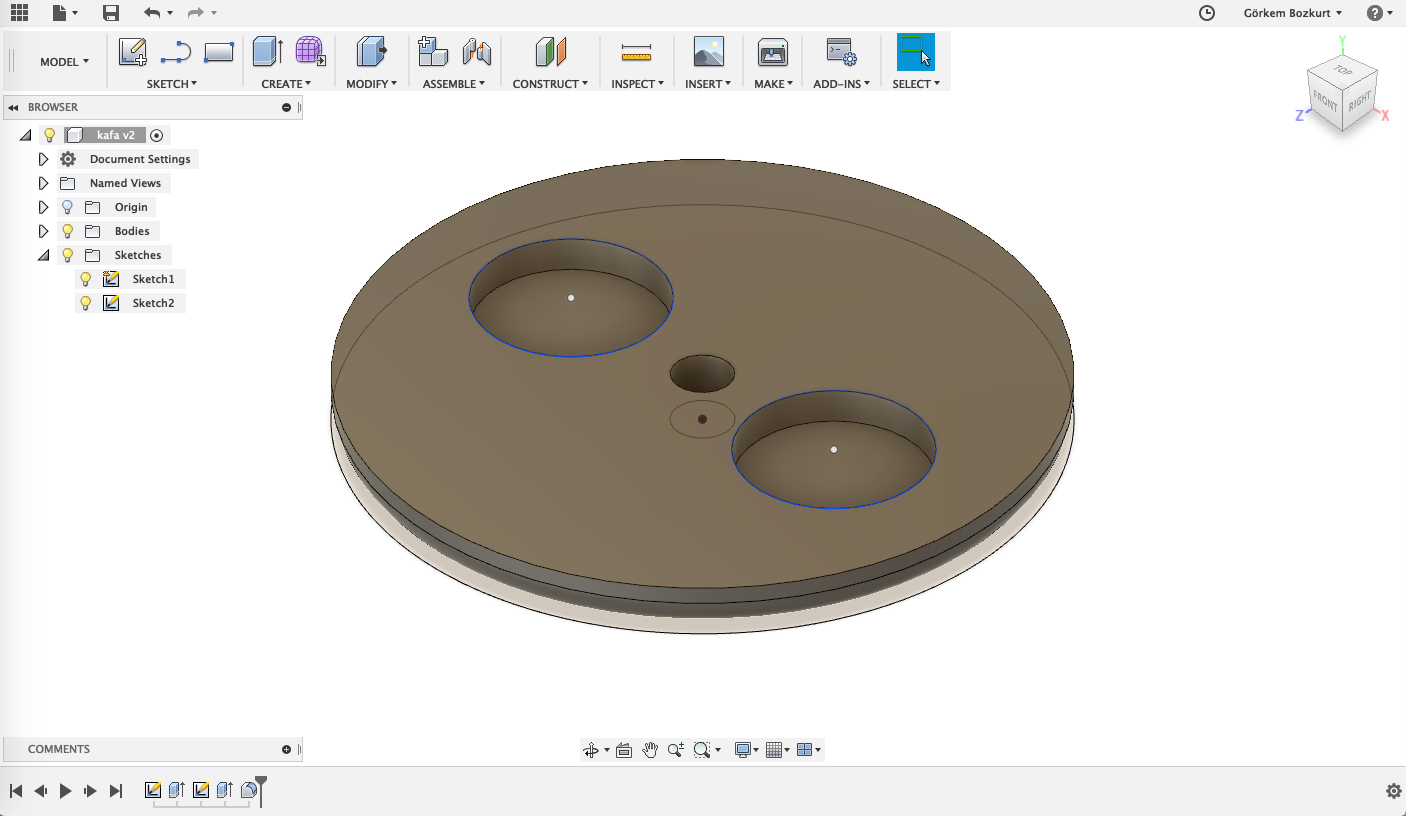The image size is (1406, 816).
Task: Expand the Bodies folder
Action: pyautogui.click(x=43, y=231)
